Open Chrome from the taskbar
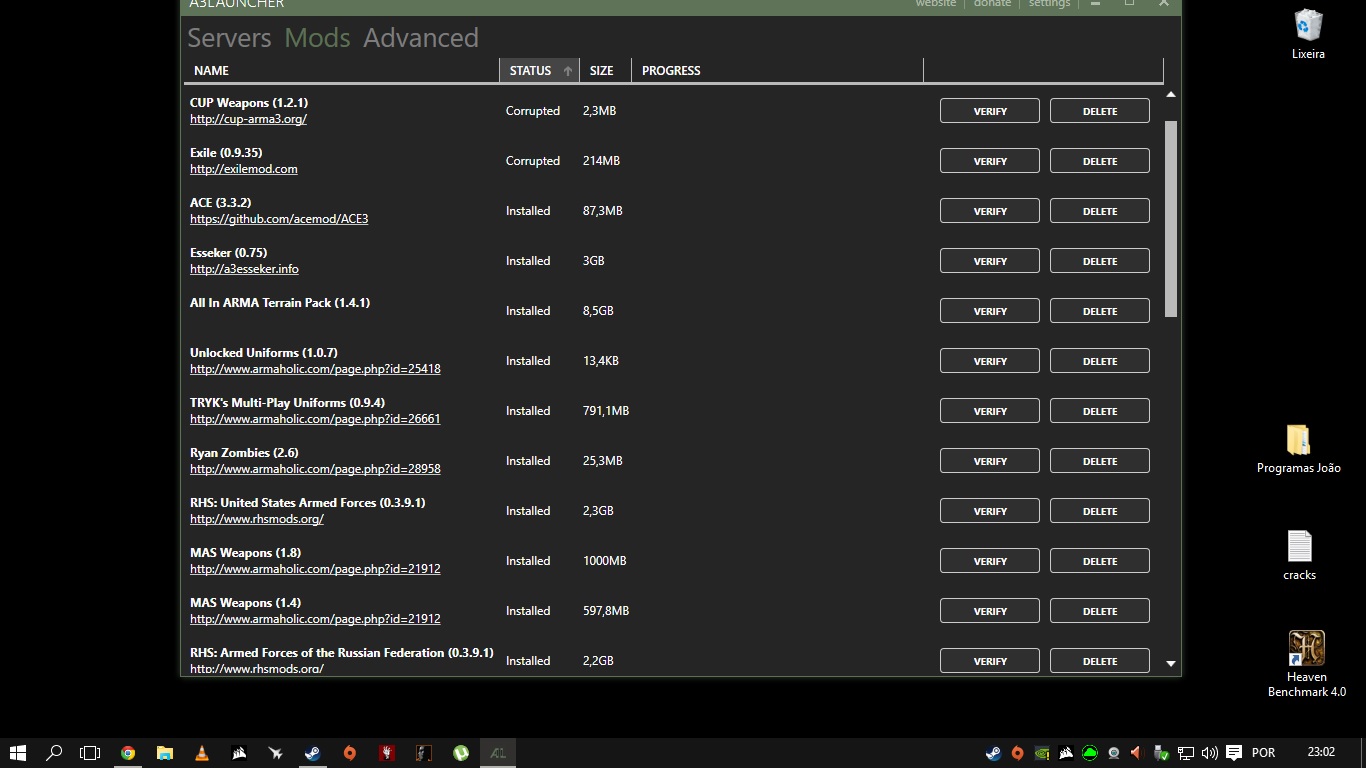The height and width of the screenshot is (768, 1366). (128, 753)
